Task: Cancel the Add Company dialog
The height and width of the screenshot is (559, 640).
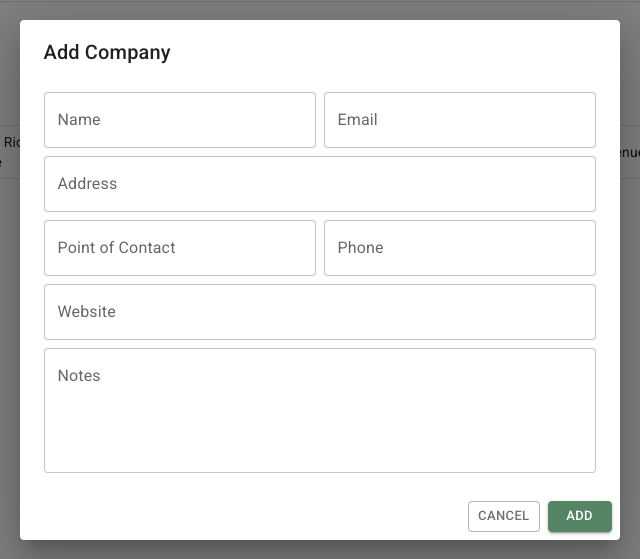Action: (504, 516)
